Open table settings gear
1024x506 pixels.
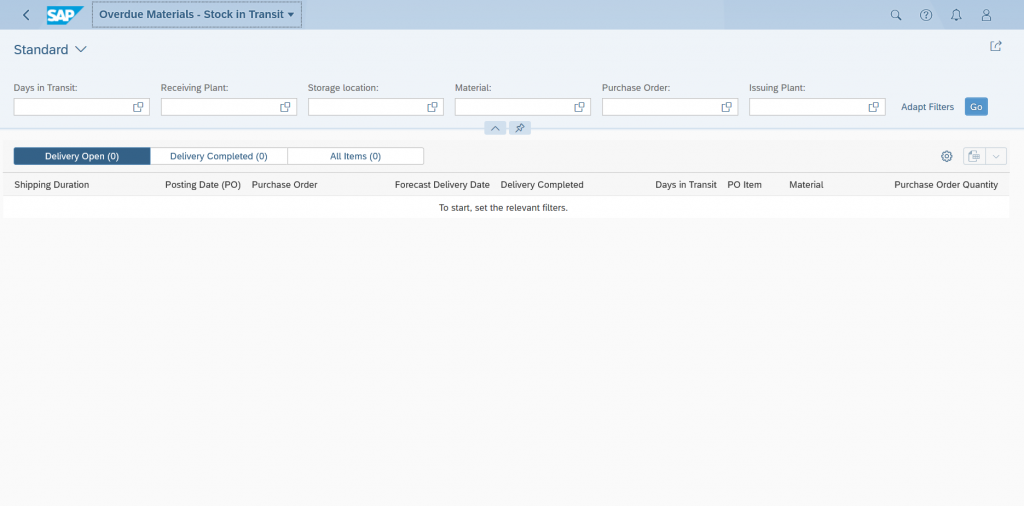(946, 156)
